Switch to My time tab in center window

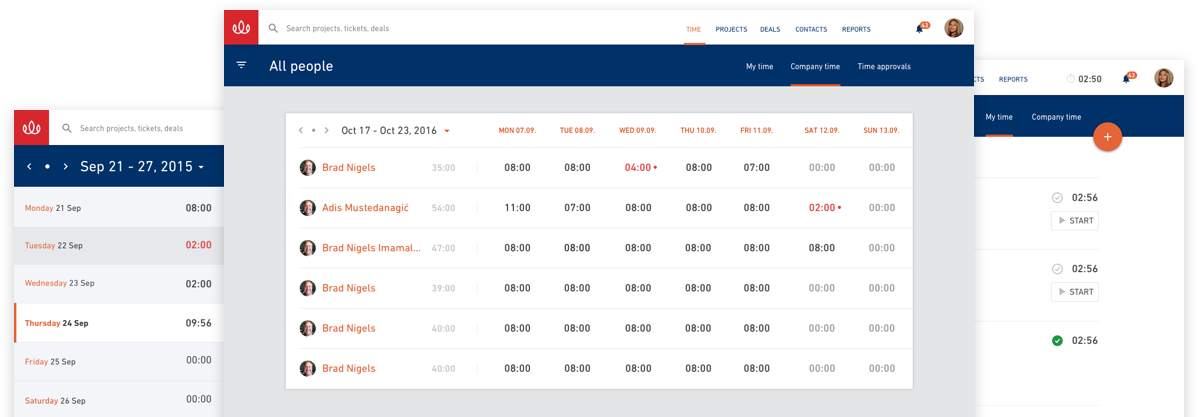click(759, 66)
